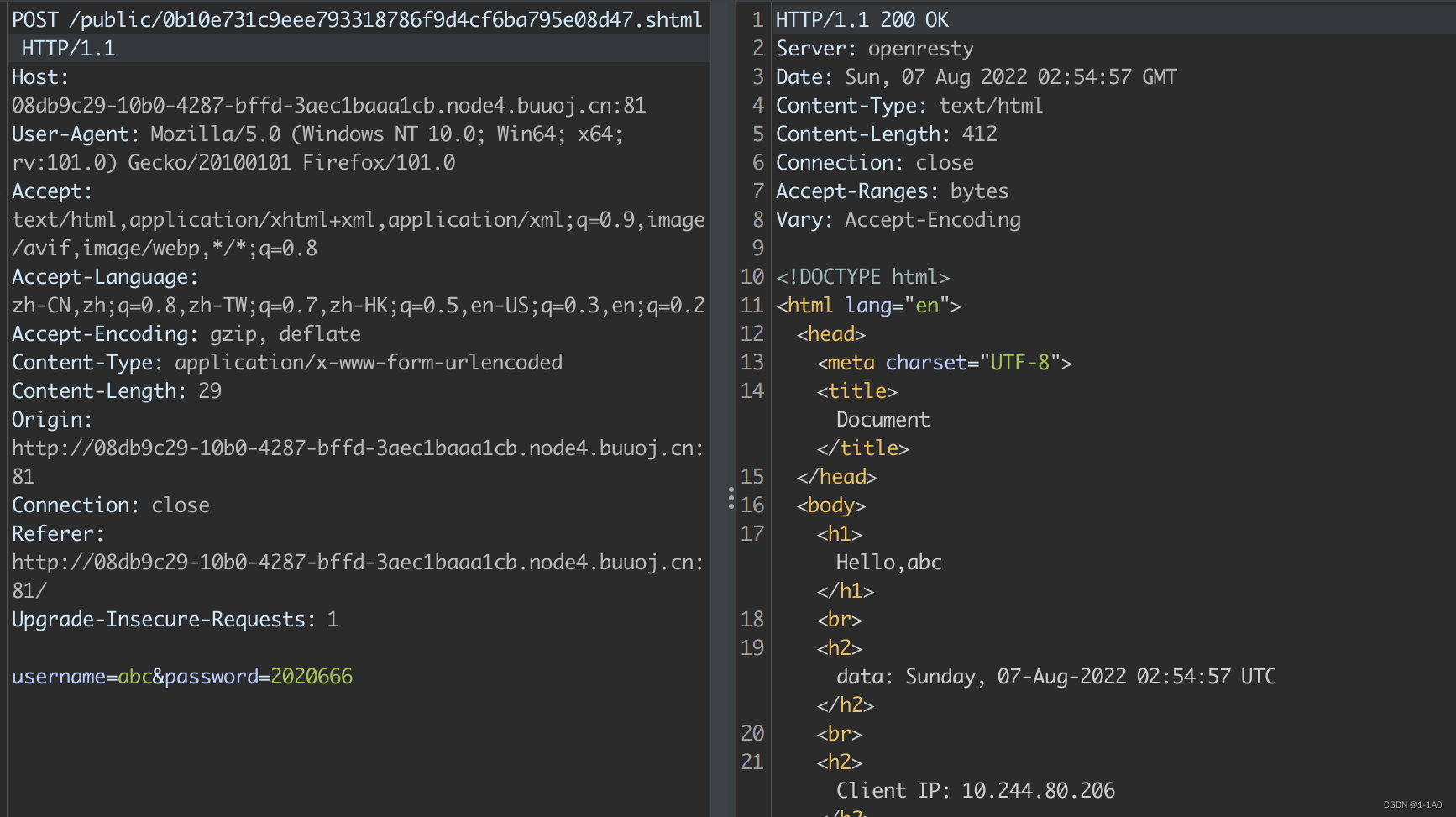The width and height of the screenshot is (1456, 817).
Task: Click the Upgrade-Insecure-Requests header line
Action: [175, 620]
